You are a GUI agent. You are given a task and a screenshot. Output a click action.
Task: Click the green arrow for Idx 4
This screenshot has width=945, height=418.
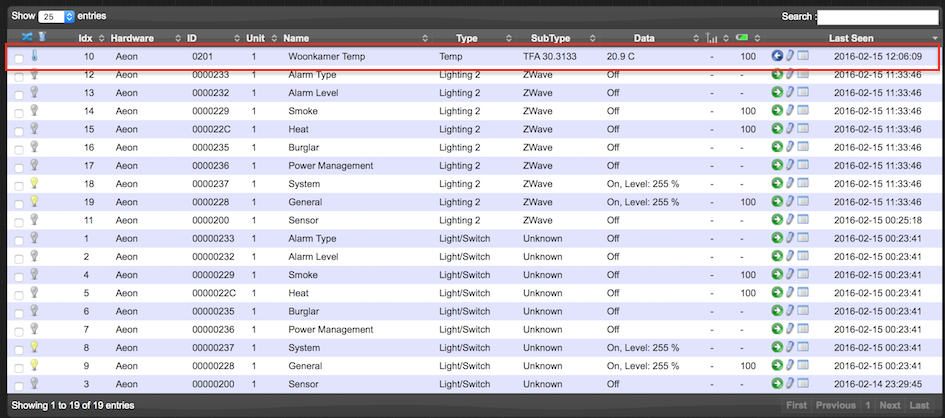pos(777,274)
